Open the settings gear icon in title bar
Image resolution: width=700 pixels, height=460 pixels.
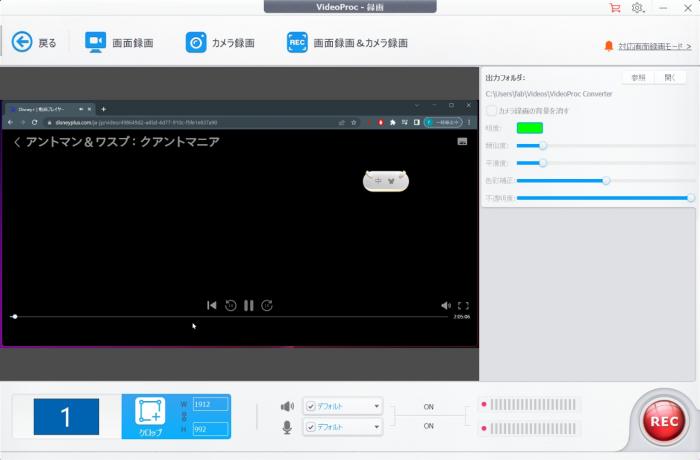638,8
